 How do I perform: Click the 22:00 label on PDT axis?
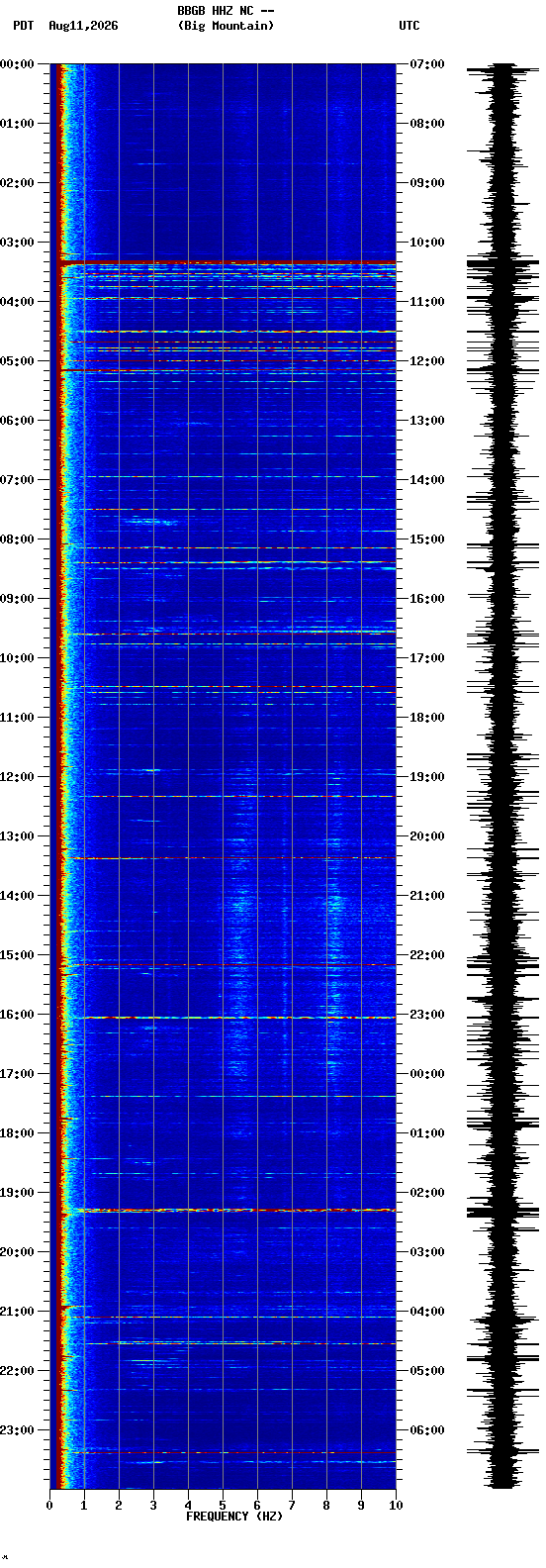[x=17, y=1371]
